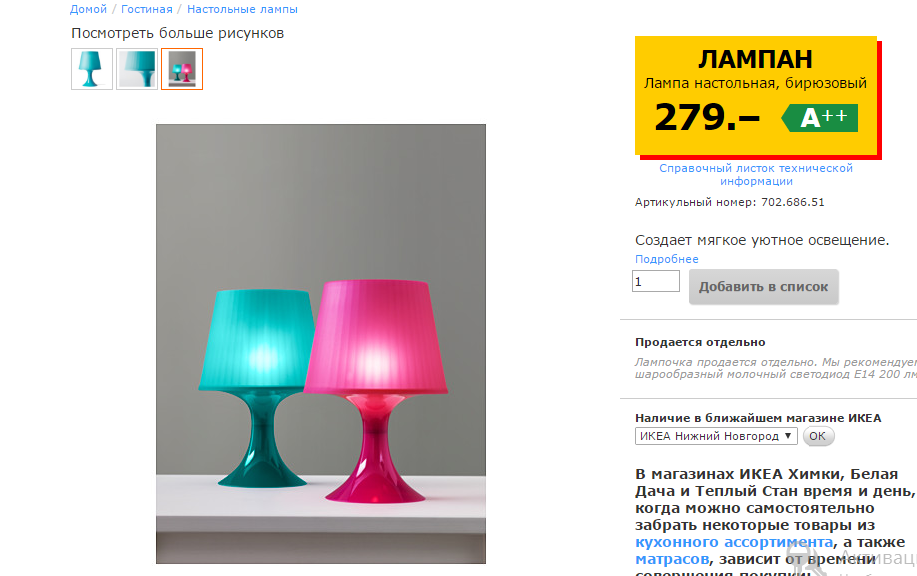
Task: Open the матрасов link
Action: (672, 559)
